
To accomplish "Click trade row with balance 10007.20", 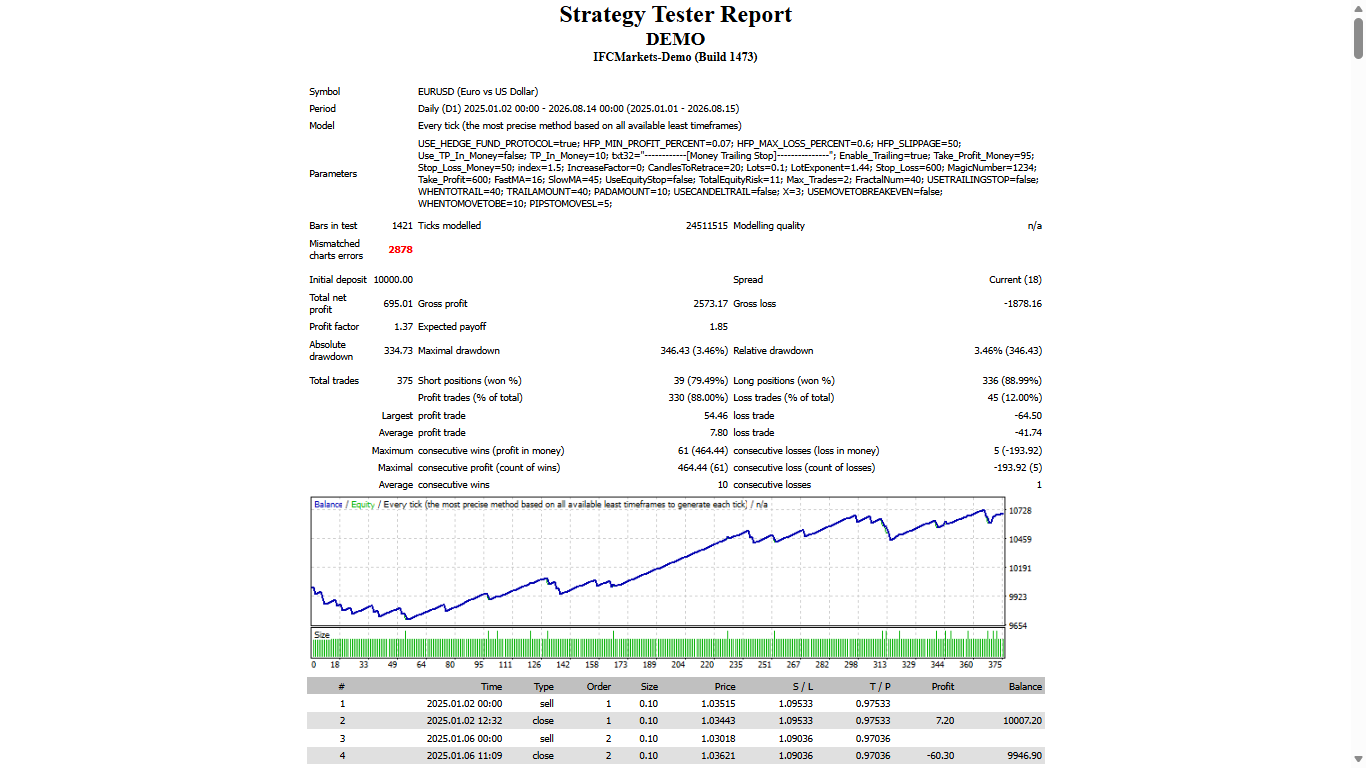I will point(675,720).
